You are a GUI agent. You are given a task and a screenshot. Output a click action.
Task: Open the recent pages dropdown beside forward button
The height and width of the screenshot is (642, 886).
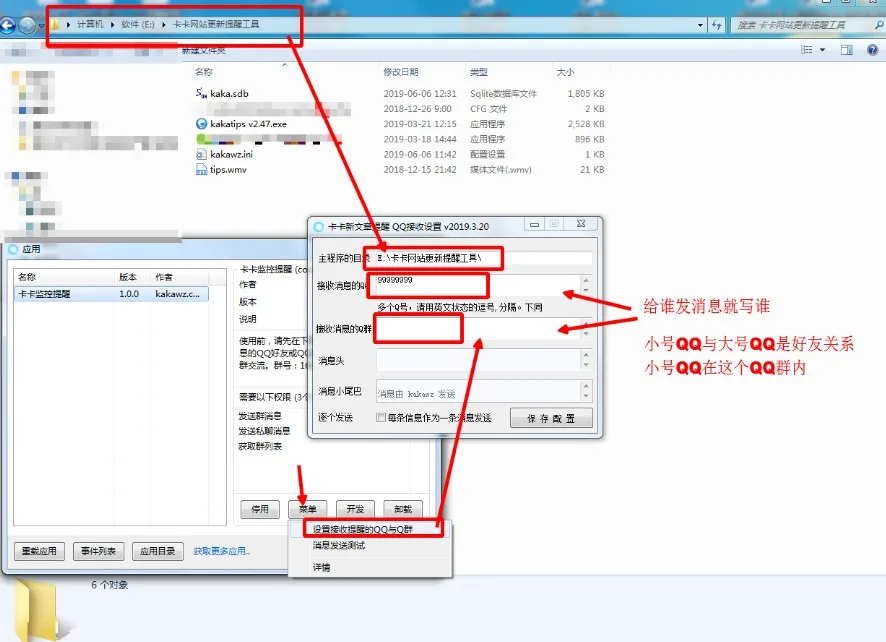pyautogui.click(x=41, y=25)
